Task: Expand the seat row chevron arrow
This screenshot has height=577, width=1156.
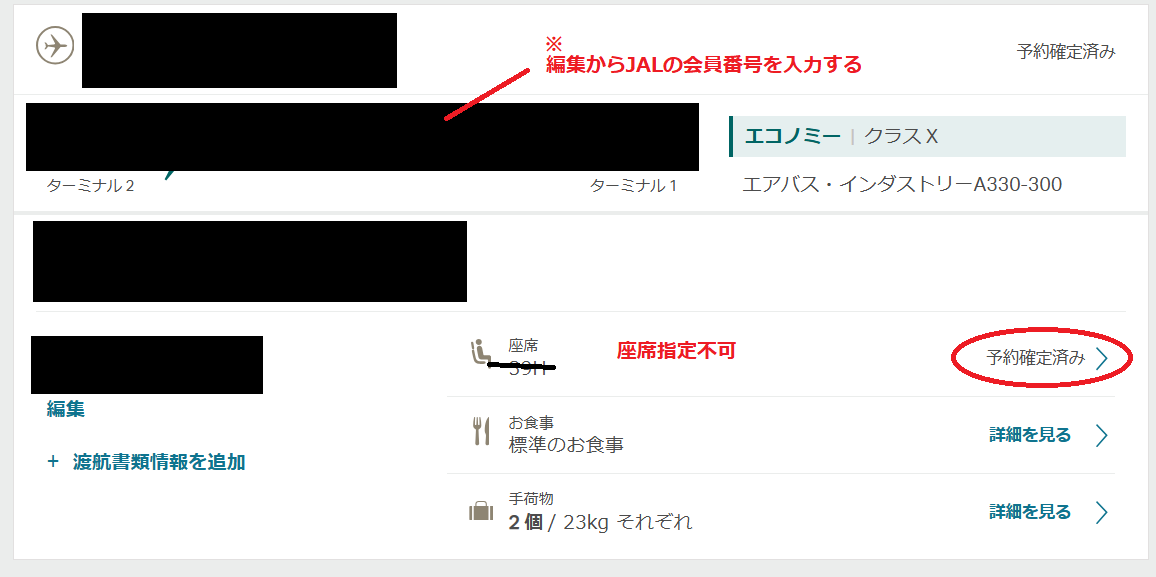Action: (x=1102, y=359)
